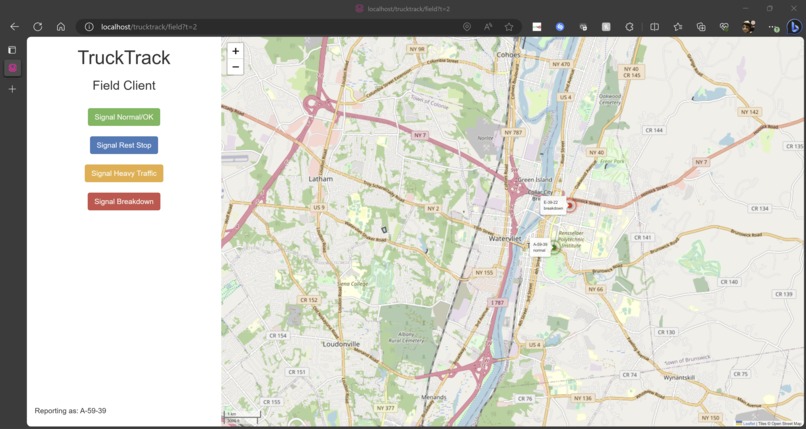Click the A-59-39 normal tooltip label
Screen dimensions: 806x429
[539, 248]
